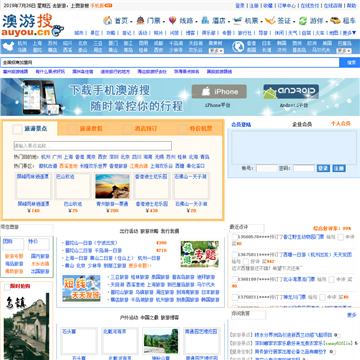Switch to 旅游景点 tab
The height and width of the screenshot is (360, 360).
35,129
